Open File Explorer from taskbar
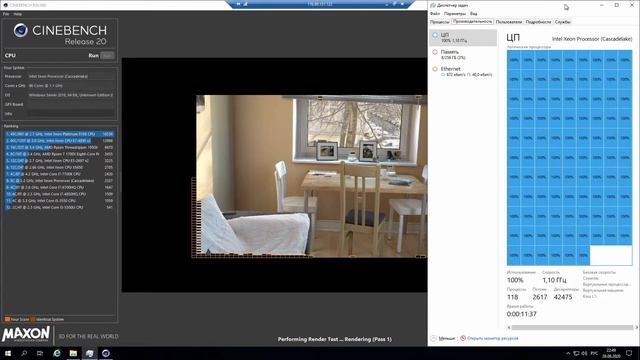This screenshot has width=640, height=360. pos(73,353)
